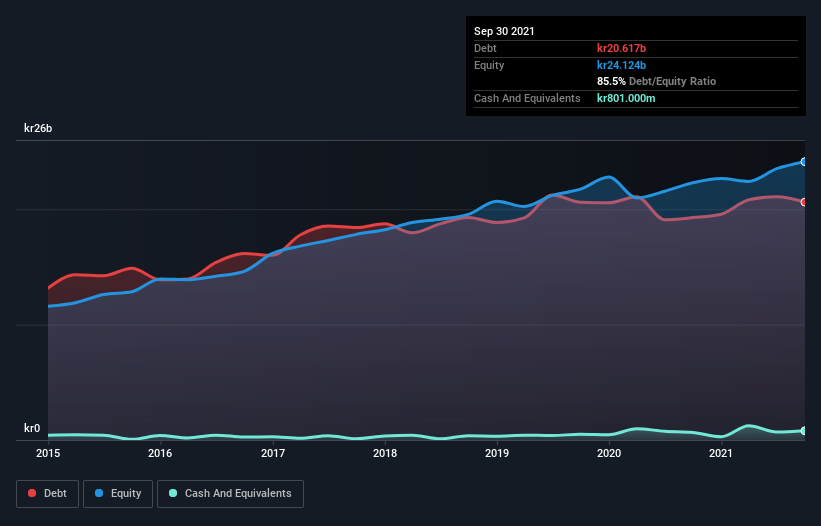
Task: Select the teal Cash endpoint marker
Action: (804, 431)
